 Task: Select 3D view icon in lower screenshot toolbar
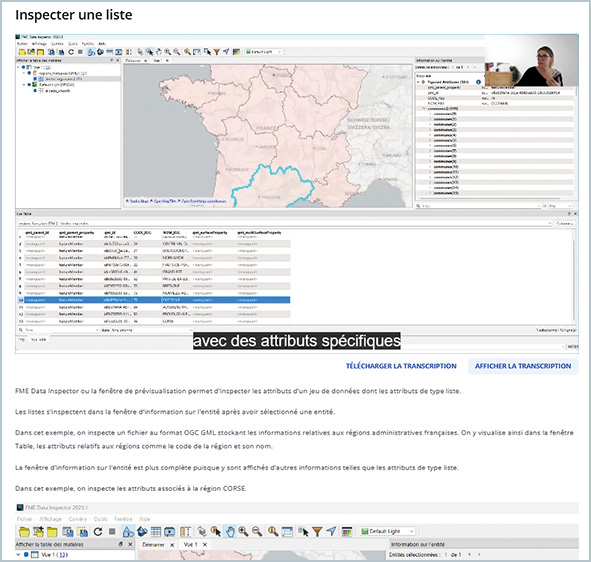point(142,532)
